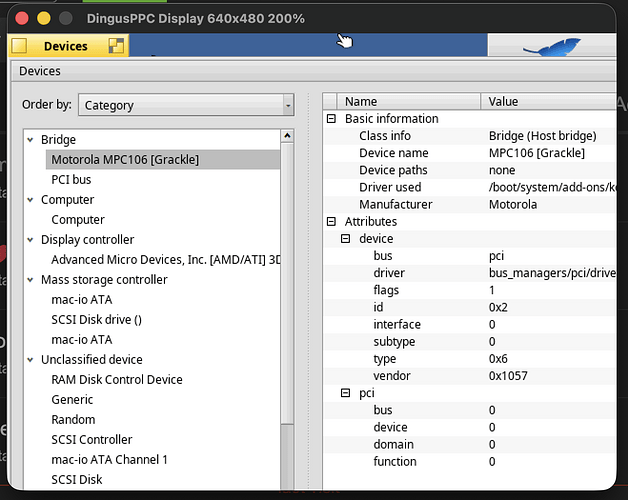Image resolution: width=628 pixels, height=500 pixels.
Task: Collapse the Basic information section
Action: pos(331,119)
